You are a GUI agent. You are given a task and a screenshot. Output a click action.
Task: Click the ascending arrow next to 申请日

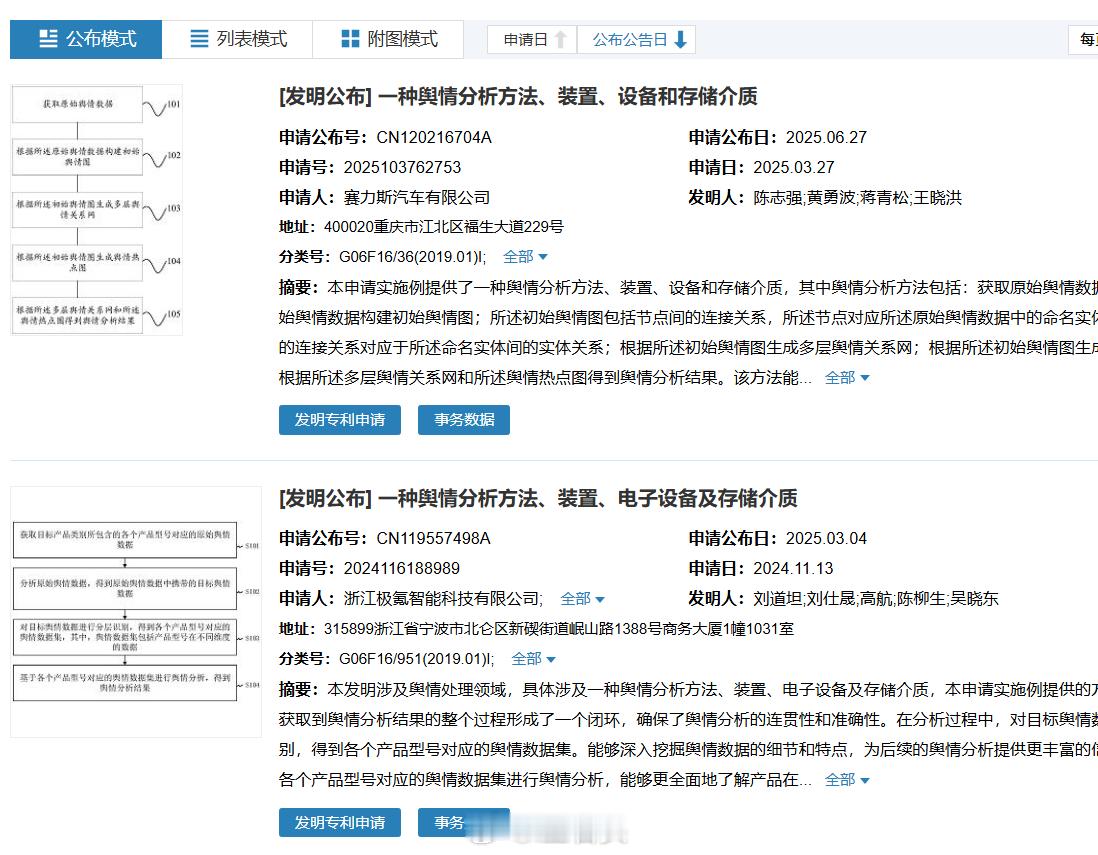coord(561,39)
